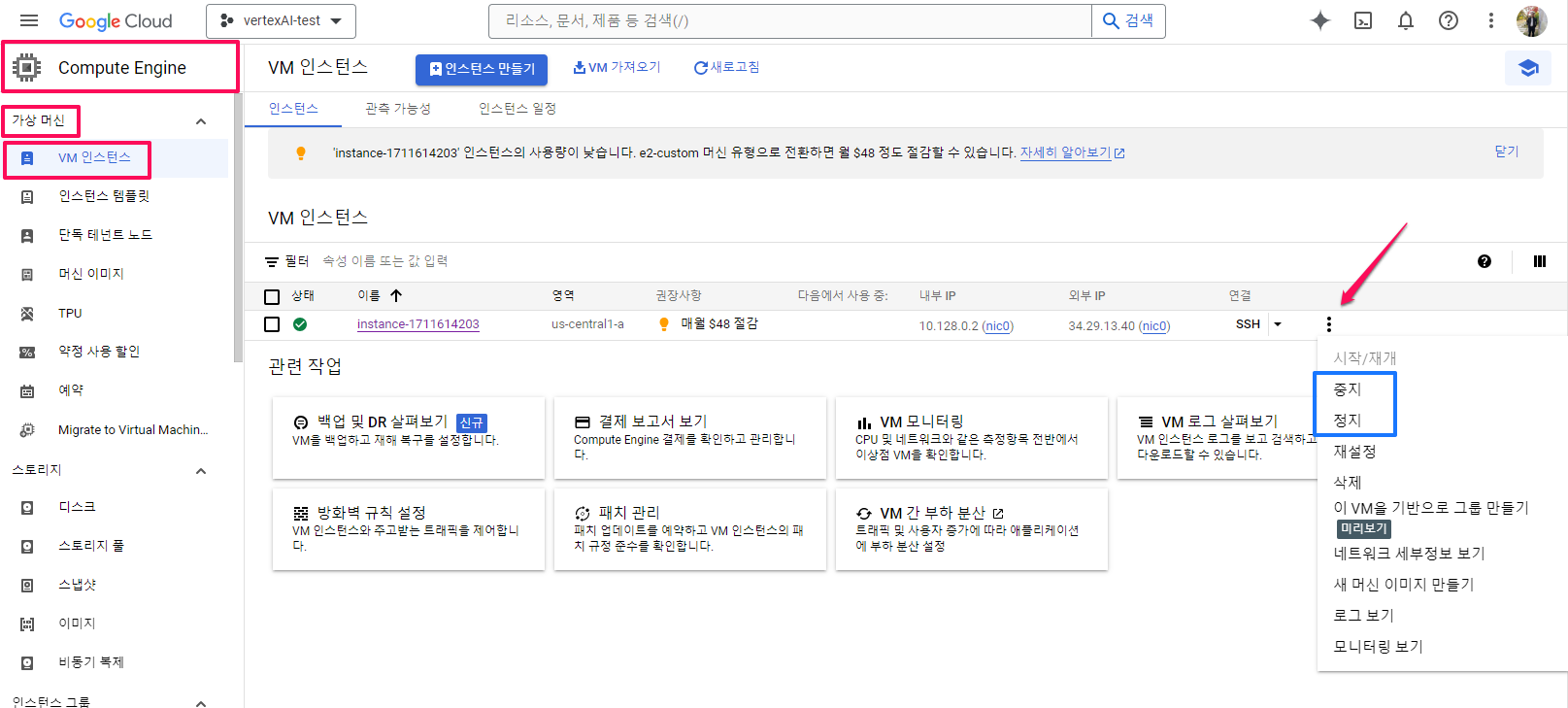Screen dimensions: 1568x708
Task: Select 네트워크 세부정보 보기 menu entry
Action: [1410, 554]
